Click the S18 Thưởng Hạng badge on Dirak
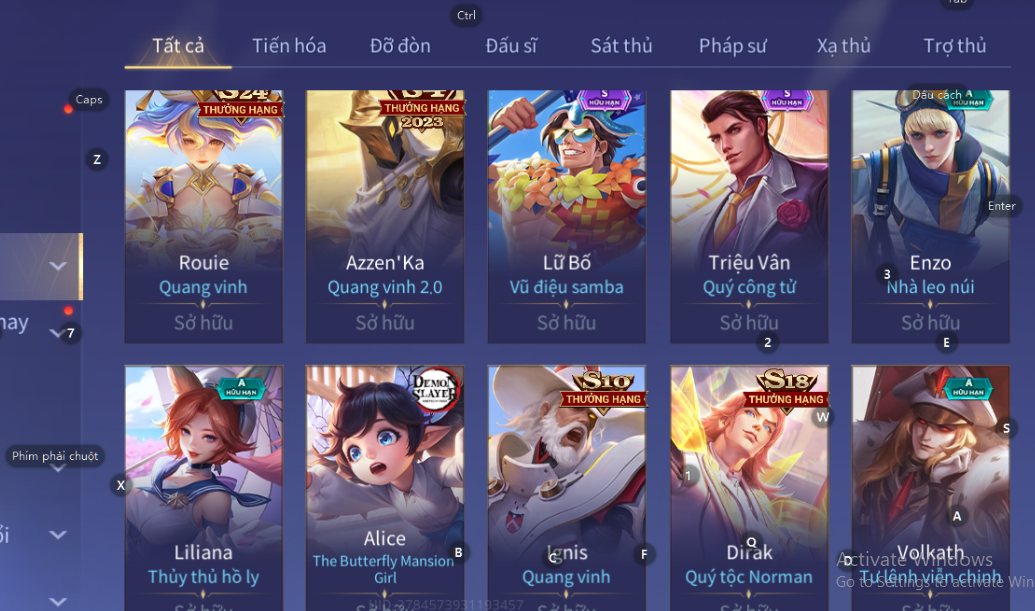Image resolution: width=1035 pixels, height=611 pixels. [785, 389]
